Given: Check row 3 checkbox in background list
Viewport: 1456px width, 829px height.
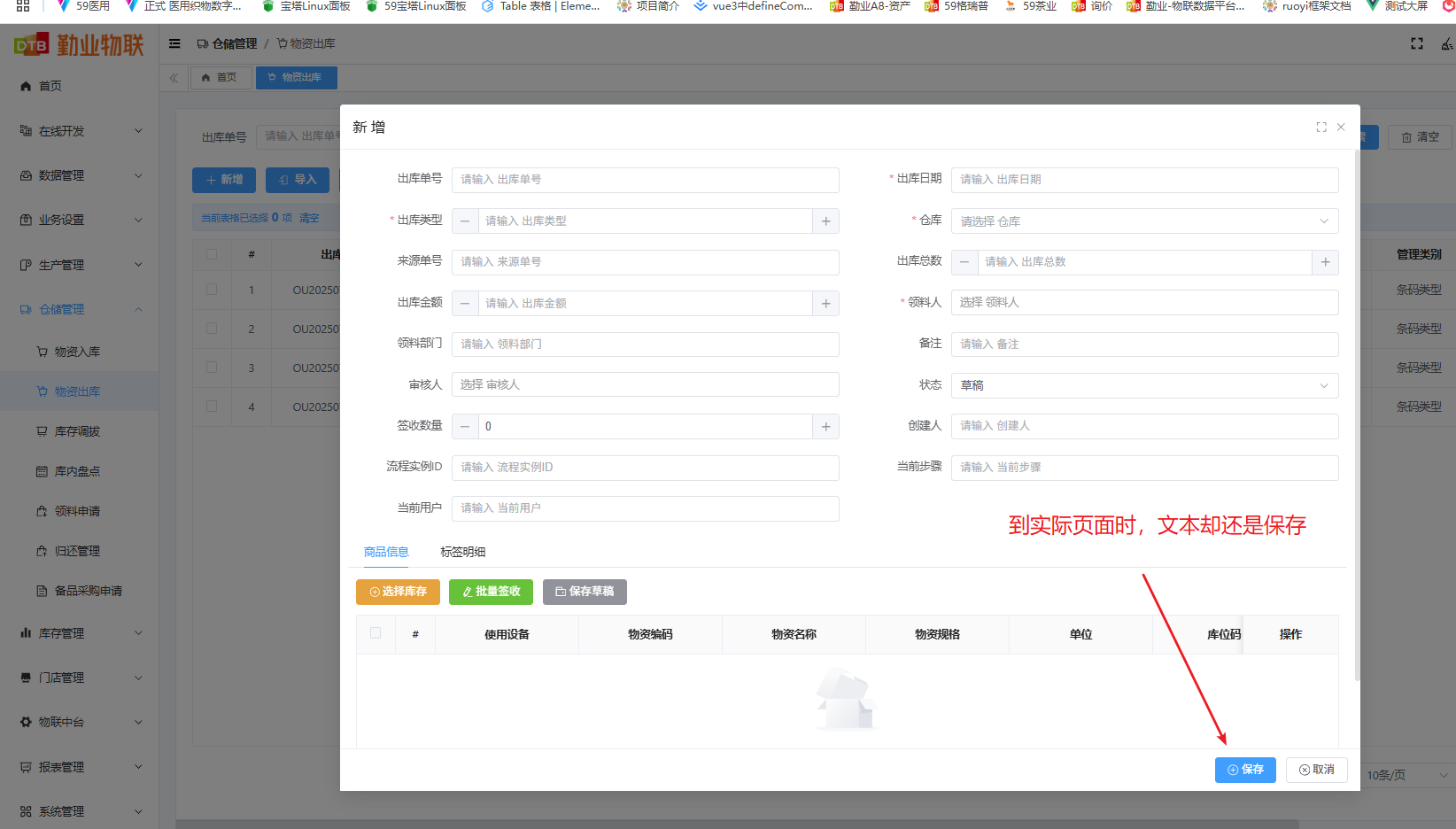Looking at the screenshot, I should pos(212,368).
